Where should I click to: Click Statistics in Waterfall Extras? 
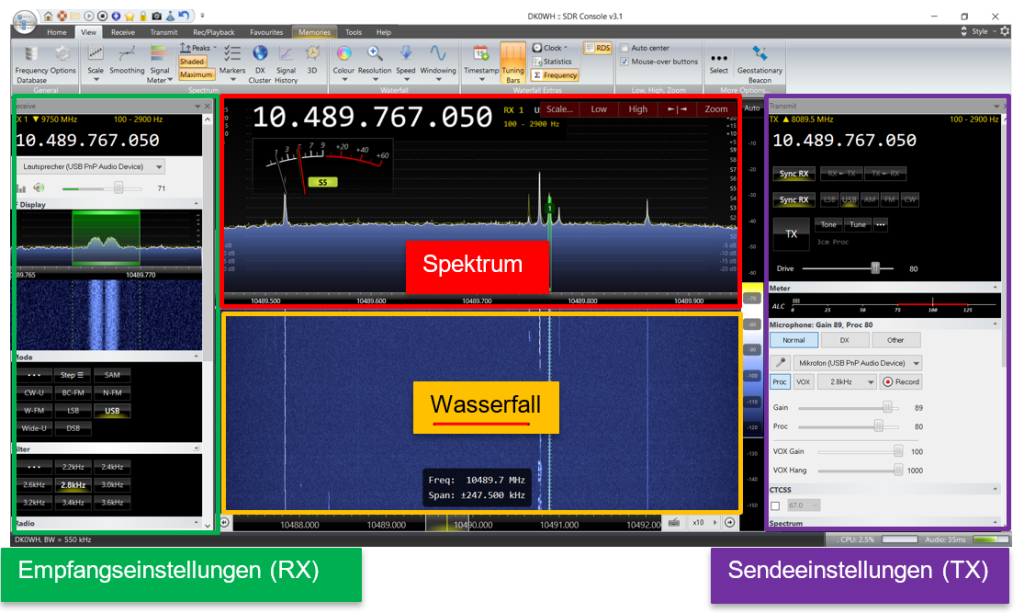pyautogui.click(x=552, y=61)
